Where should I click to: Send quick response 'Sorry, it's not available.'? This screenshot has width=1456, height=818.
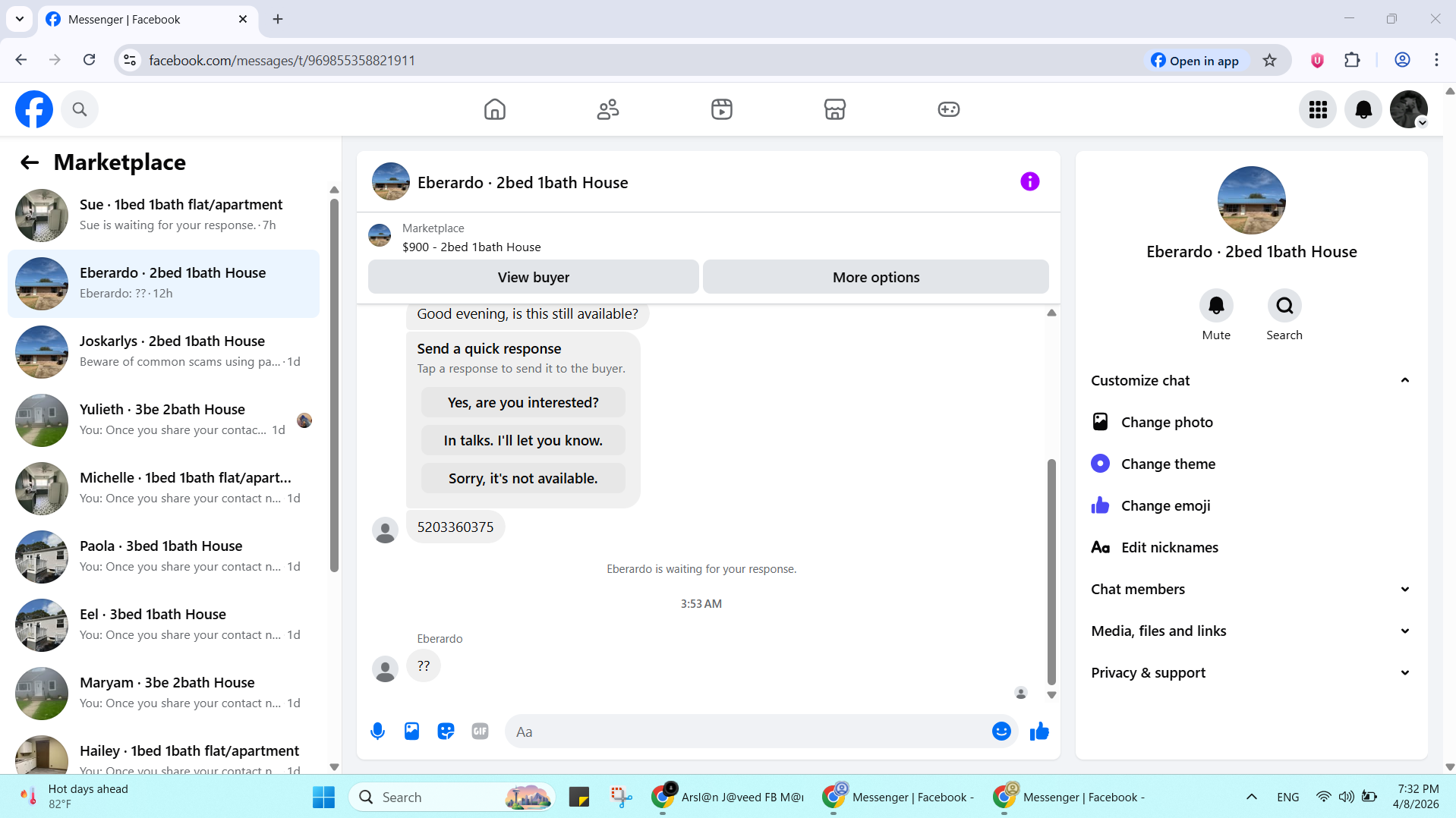pyautogui.click(x=523, y=479)
